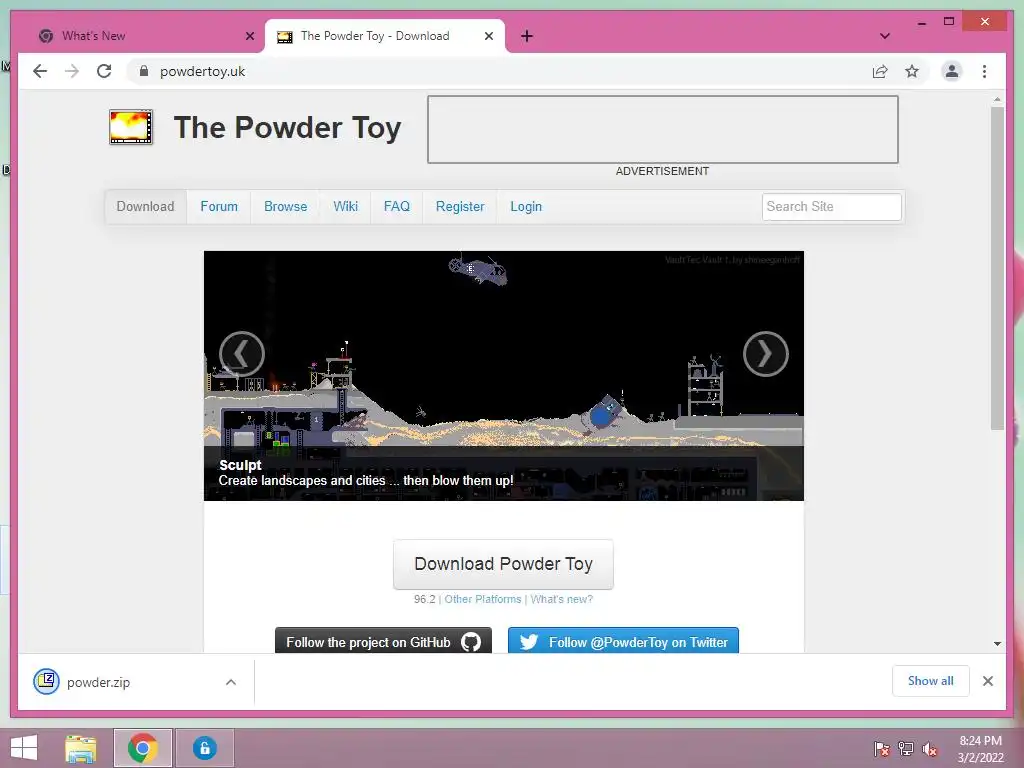Open File Explorer from taskbar
Viewport: 1024px width, 768px height.
(x=81, y=748)
